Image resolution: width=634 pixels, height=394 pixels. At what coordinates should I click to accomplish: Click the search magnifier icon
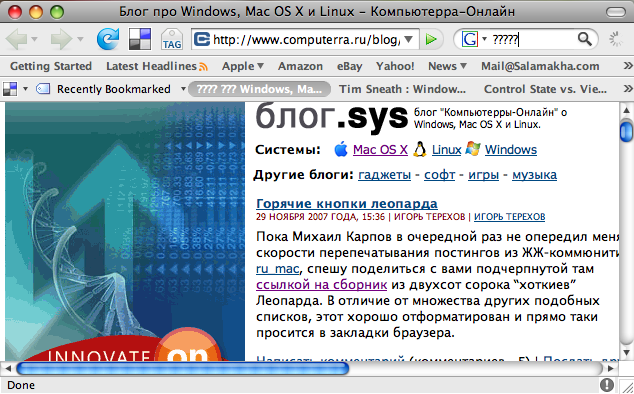[585, 39]
